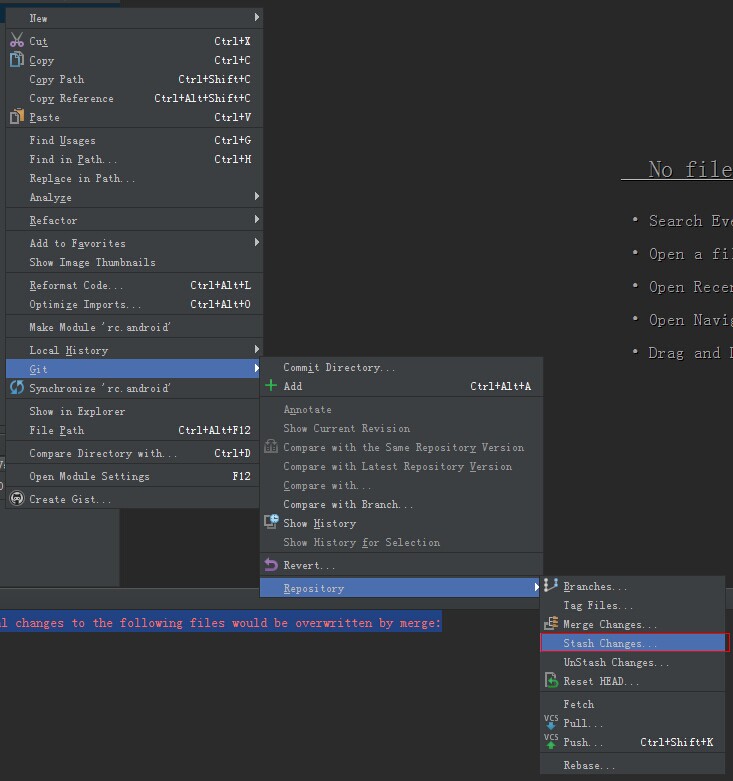Select Show in Explorer entry
Image resolution: width=733 pixels, height=781 pixels.
(x=134, y=411)
